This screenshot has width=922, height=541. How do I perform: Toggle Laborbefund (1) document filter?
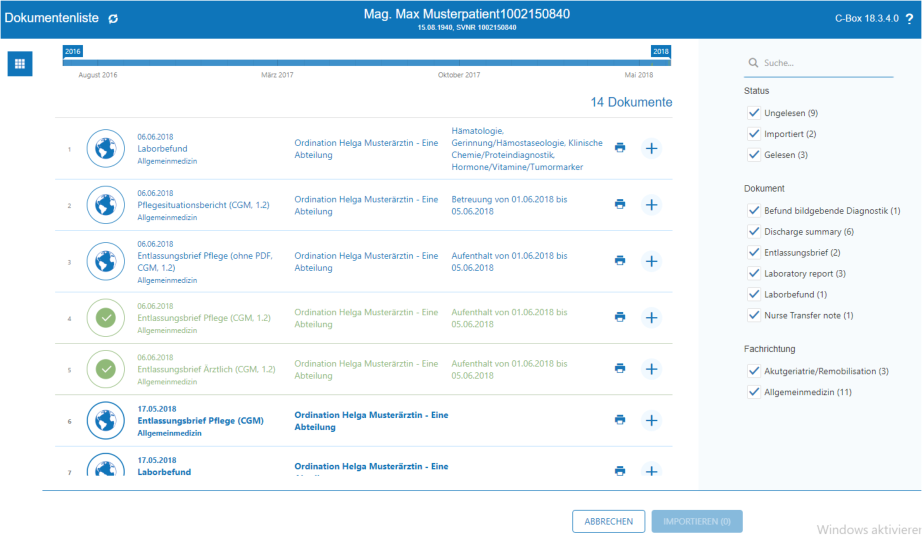(x=754, y=294)
